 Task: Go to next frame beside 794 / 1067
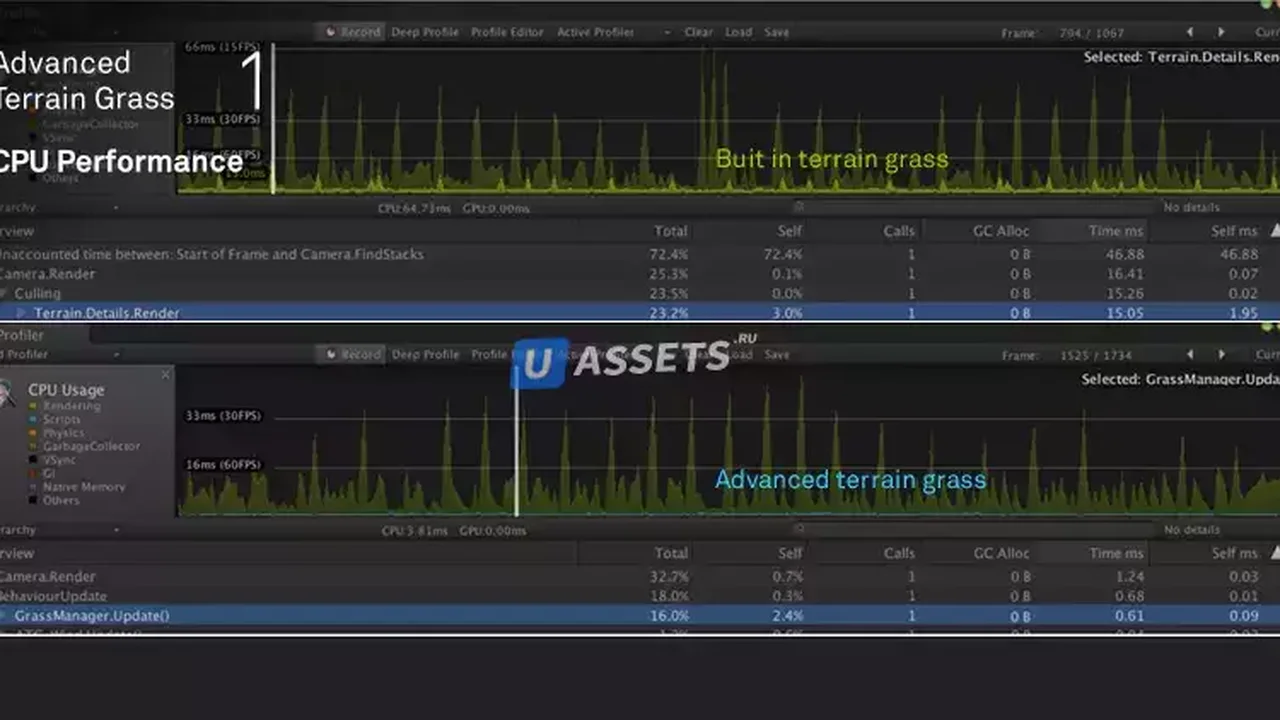[1221, 32]
